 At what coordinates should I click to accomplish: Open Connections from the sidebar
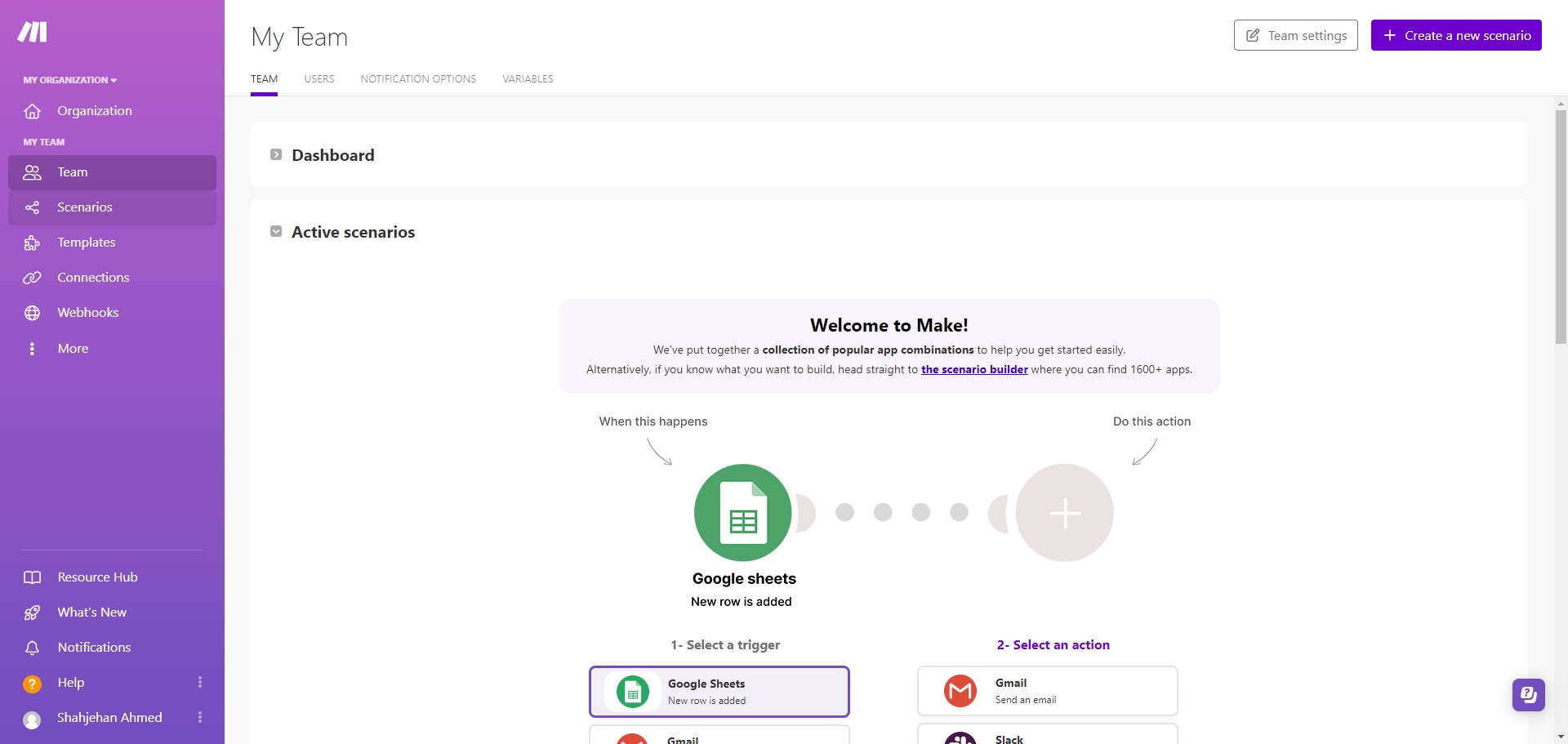pyautogui.click(x=92, y=277)
